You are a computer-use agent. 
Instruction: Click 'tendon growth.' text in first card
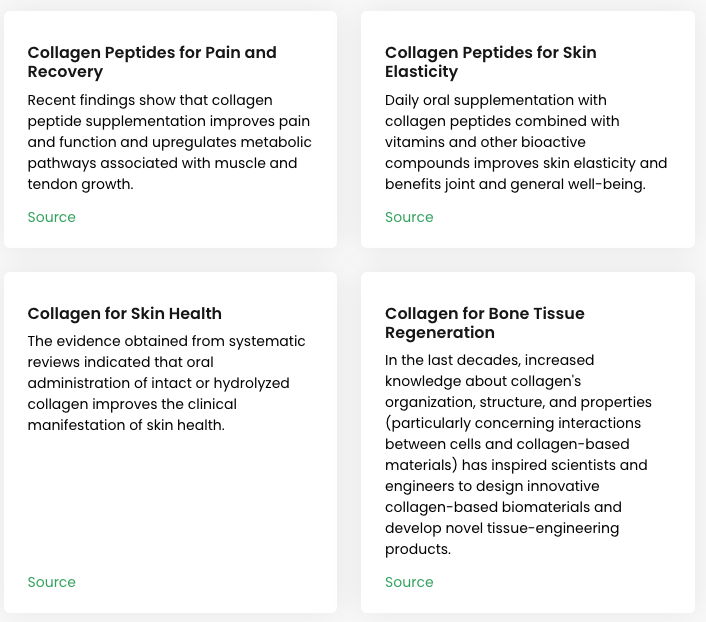tap(81, 184)
